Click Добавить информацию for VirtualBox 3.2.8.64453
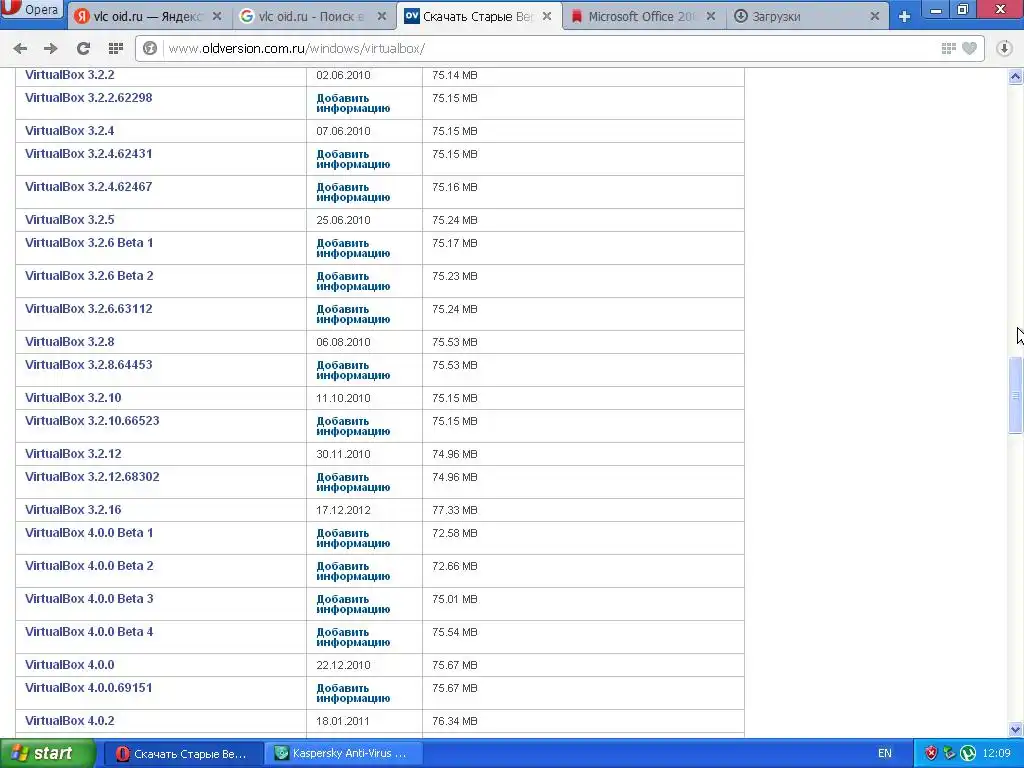The height and width of the screenshot is (768, 1024). (353, 370)
